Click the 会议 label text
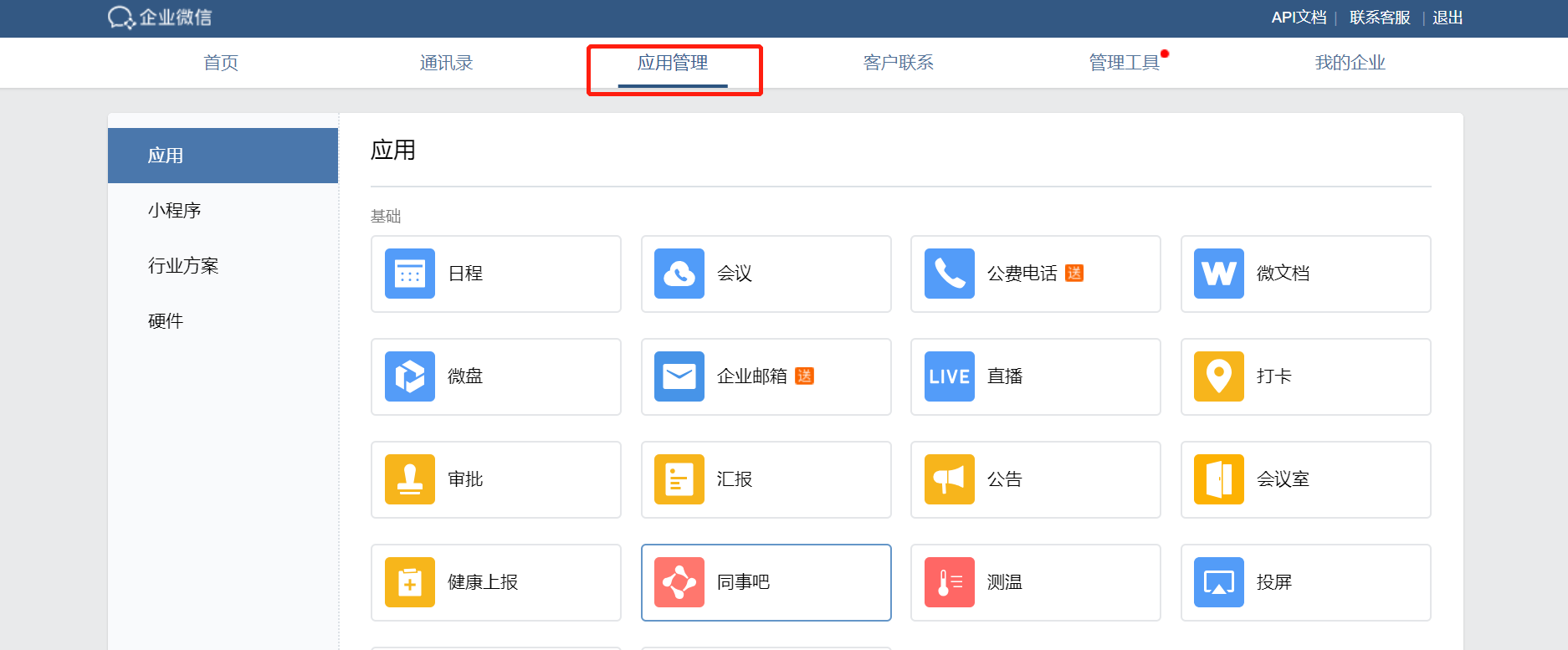1568x650 pixels. [x=735, y=274]
